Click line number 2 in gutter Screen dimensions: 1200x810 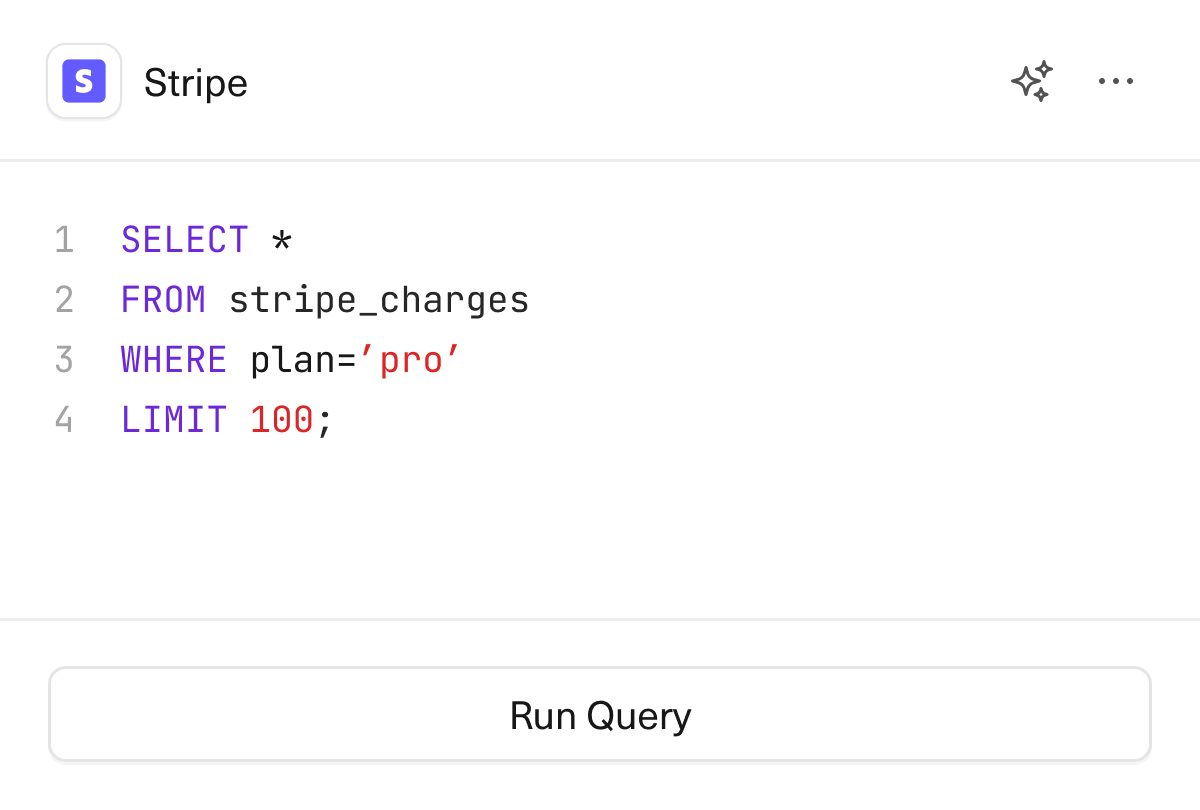click(64, 300)
